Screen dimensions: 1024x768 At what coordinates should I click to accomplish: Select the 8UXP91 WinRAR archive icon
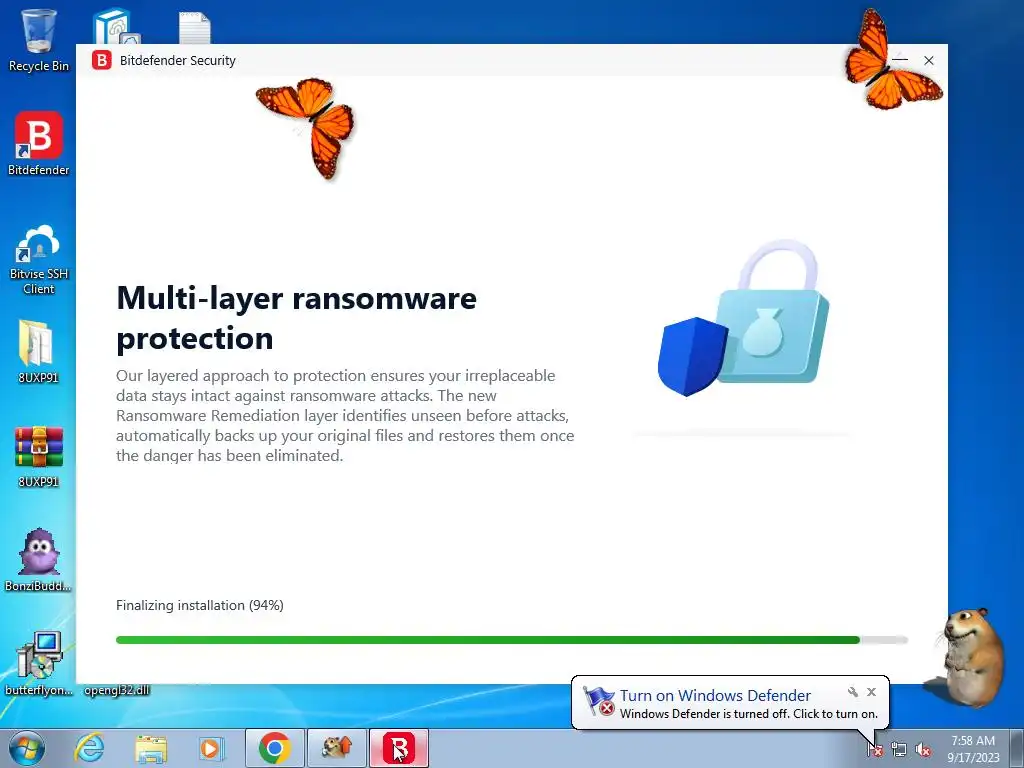tap(39, 456)
